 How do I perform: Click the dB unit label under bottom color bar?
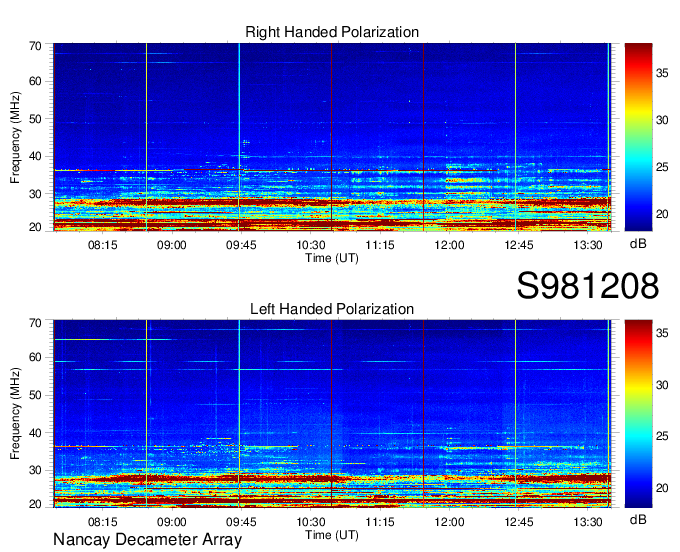[638, 519]
